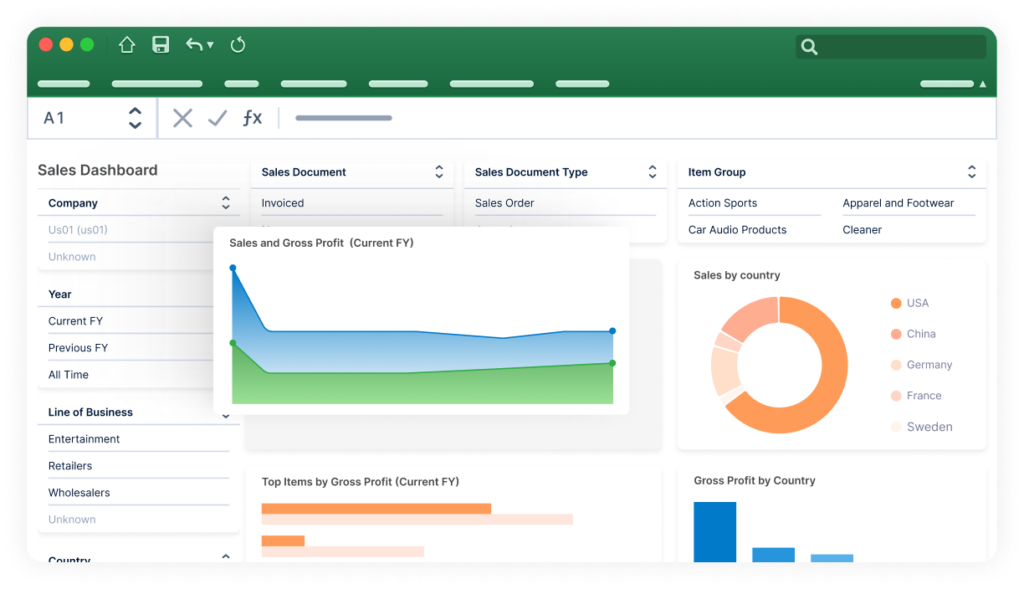The height and width of the screenshot is (589, 1024).
Task: Expand the Country section
Action: pyautogui.click(x=226, y=556)
